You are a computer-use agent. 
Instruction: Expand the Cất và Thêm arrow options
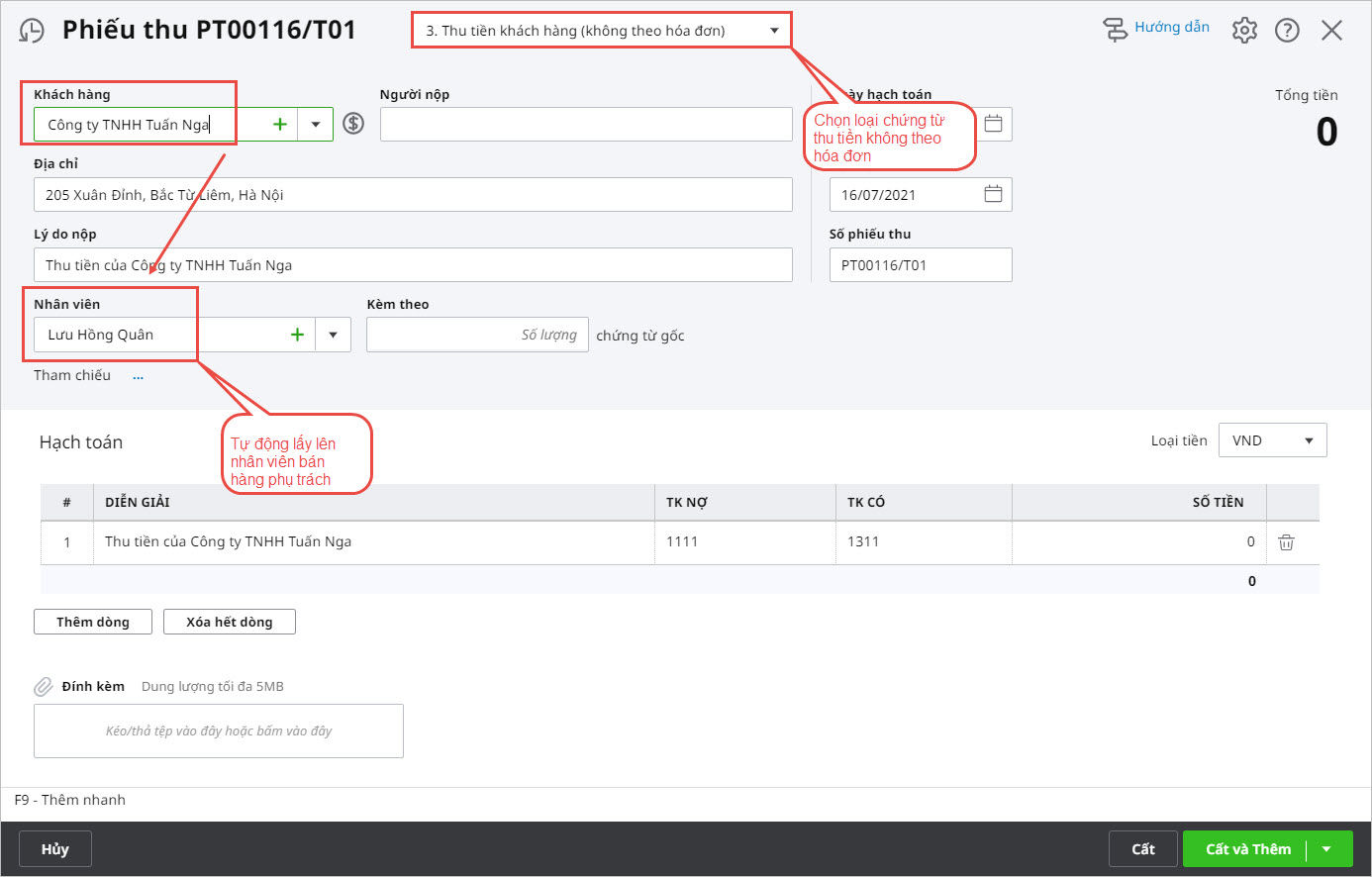(x=1326, y=849)
